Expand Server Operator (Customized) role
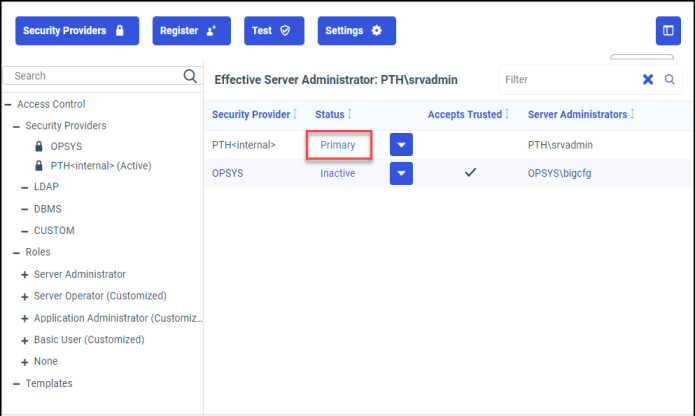Screen dimensions: 695x416 pyautogui.click(x=25, y=297)
